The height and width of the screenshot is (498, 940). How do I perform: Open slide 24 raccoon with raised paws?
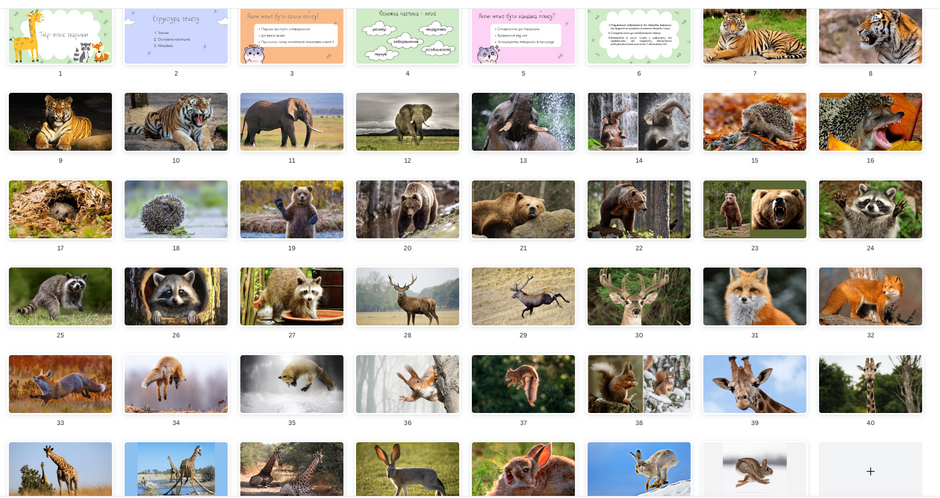[x=870, y=209]
